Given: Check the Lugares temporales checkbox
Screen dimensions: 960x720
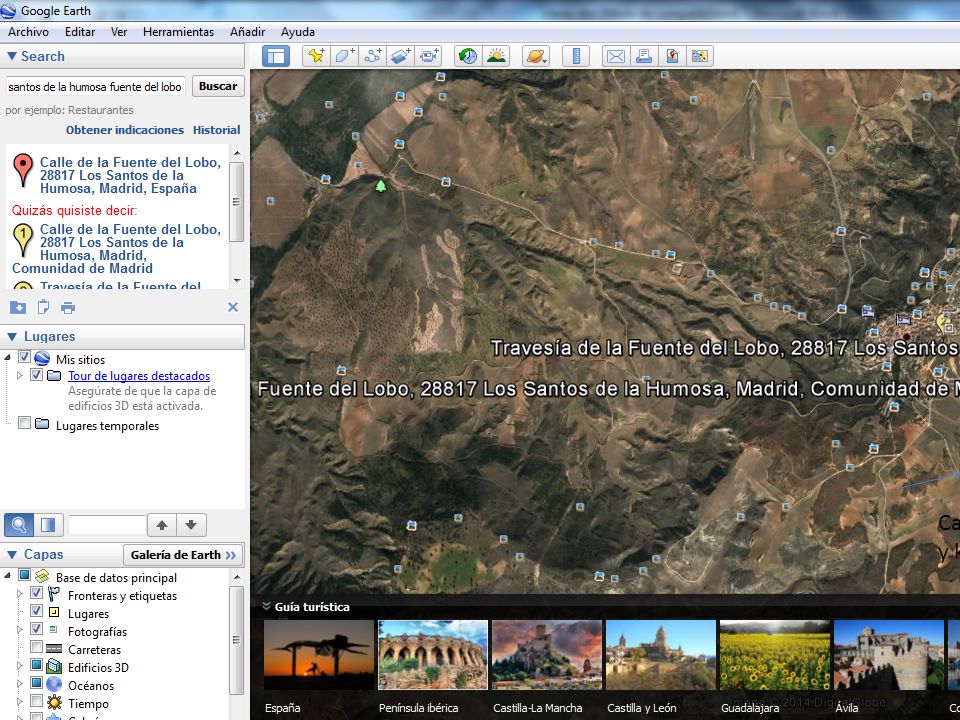Looking at the screenshot, I should tap(24, 423).
